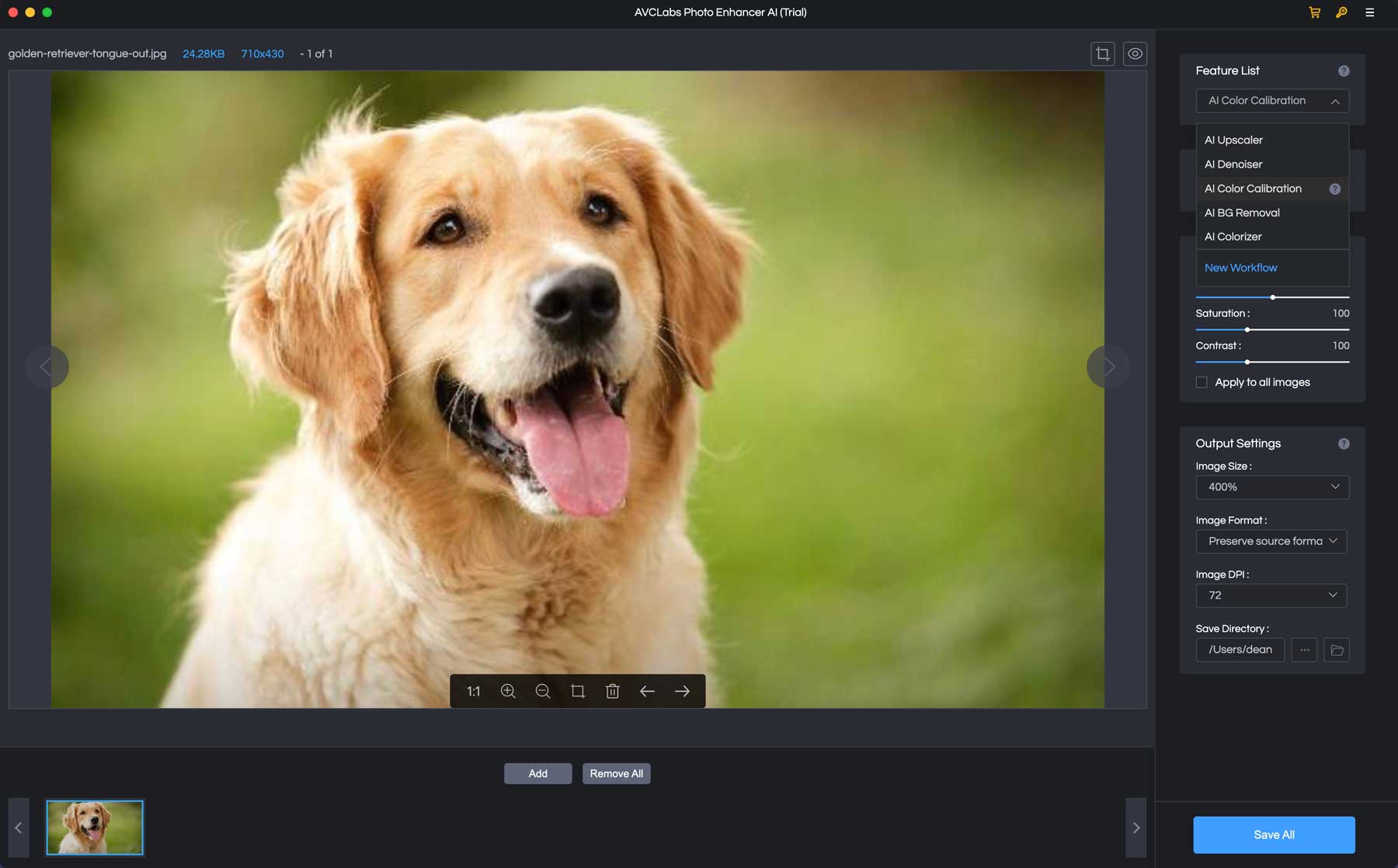Click the left arrow in the bottom toolbar
The image size is (1398, 868).
coord(647,691)
